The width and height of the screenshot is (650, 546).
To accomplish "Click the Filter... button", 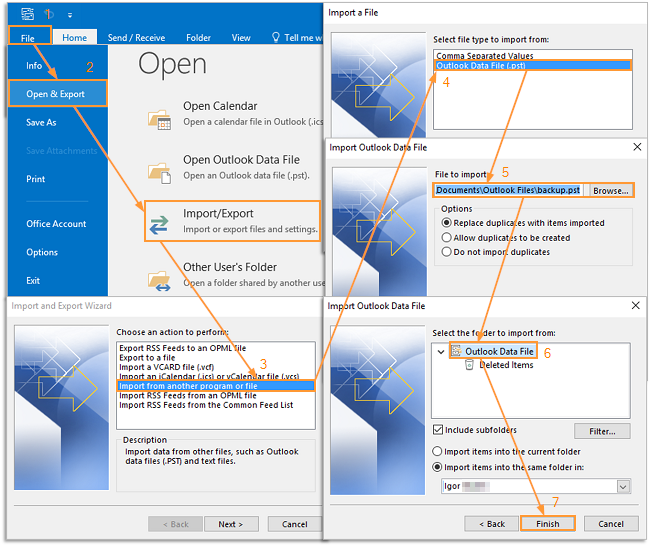I will (x=602, y=431).
